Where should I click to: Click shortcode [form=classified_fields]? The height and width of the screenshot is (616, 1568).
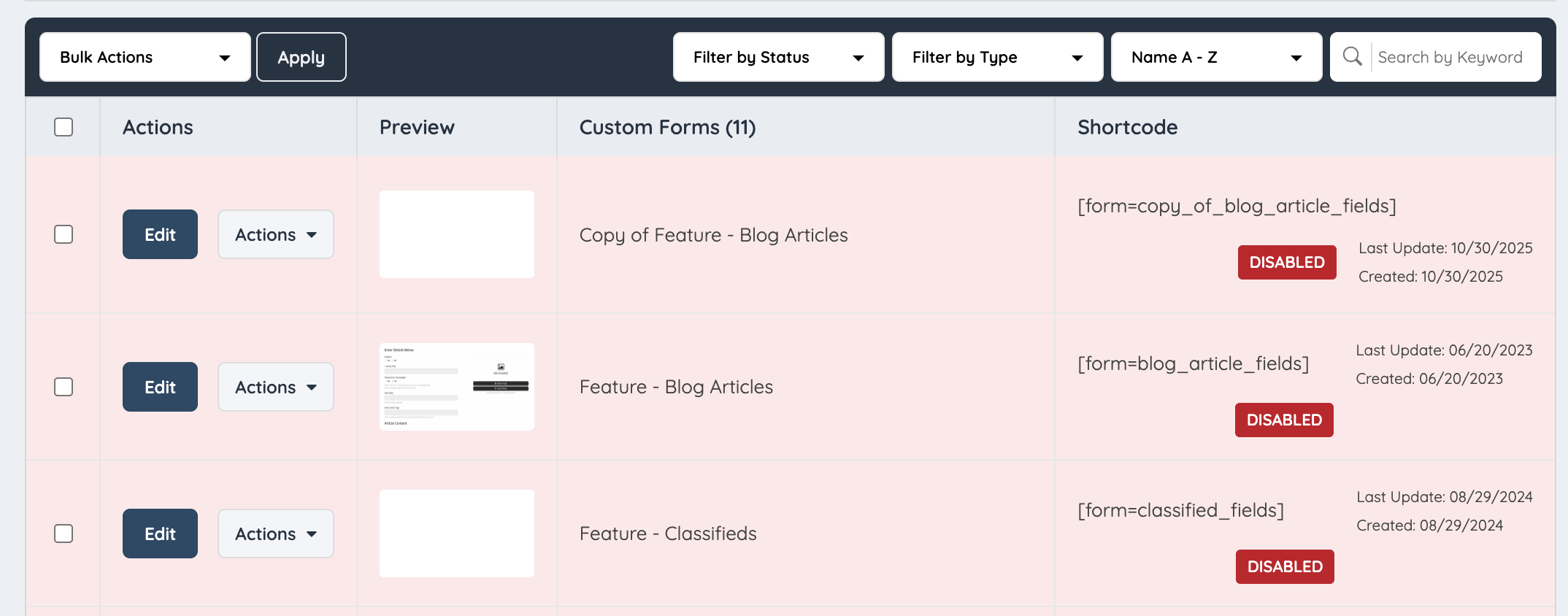1181,510
